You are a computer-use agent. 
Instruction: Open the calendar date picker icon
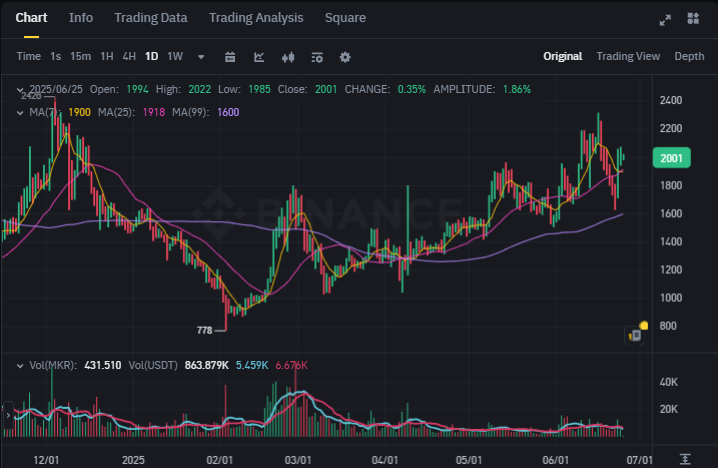point(230,57)
